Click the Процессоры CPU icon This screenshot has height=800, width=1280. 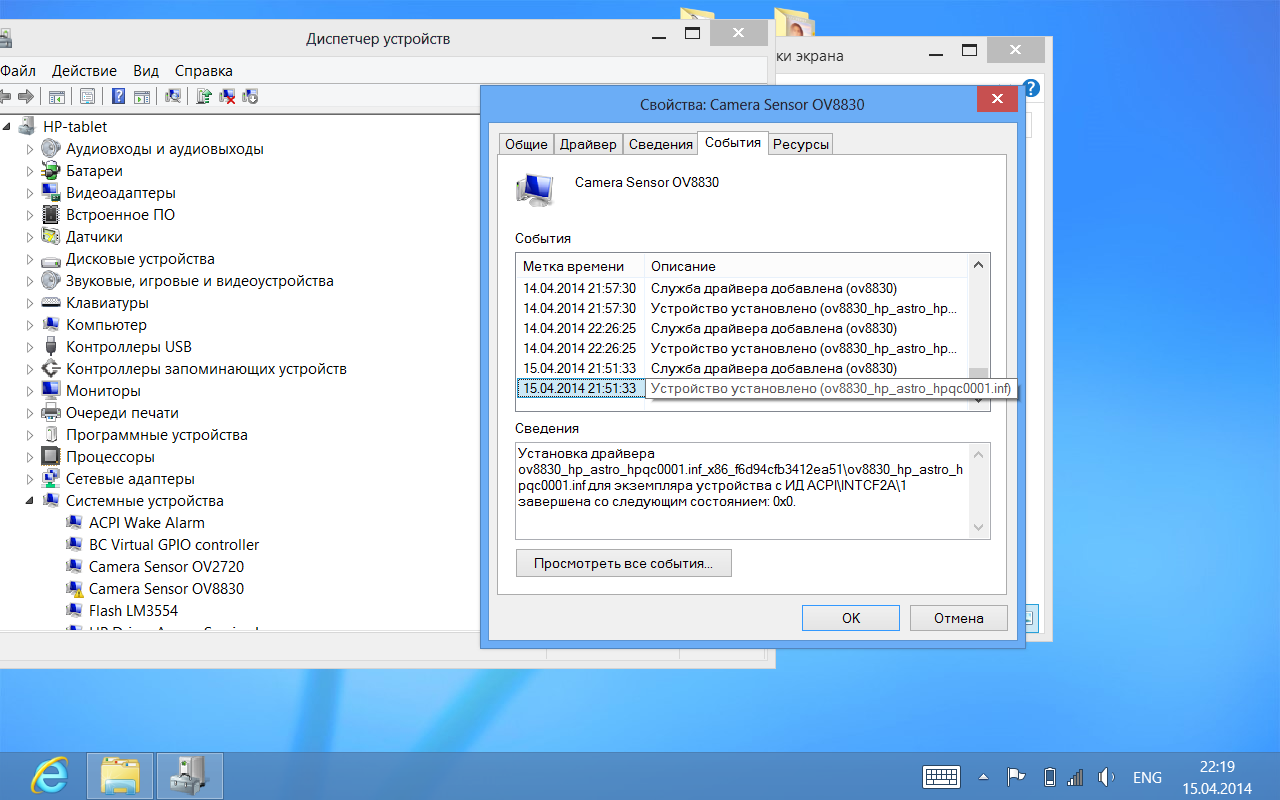51,457
